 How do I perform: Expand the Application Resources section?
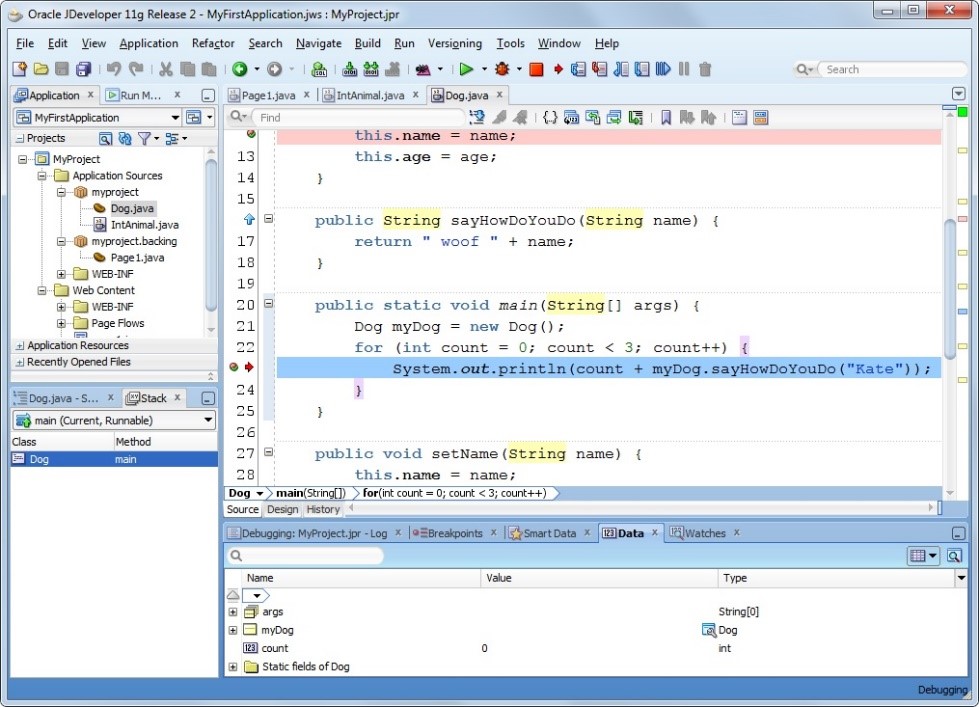click(20, 345)
